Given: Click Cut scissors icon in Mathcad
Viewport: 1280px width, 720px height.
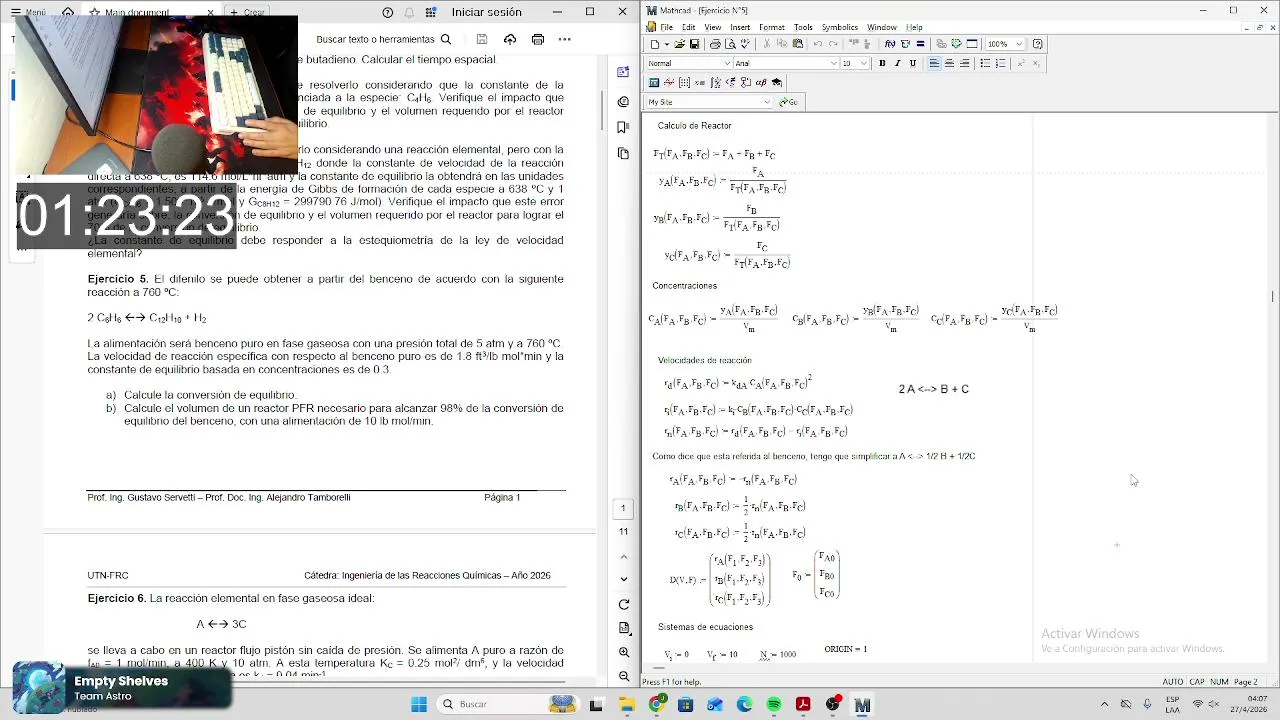Looking at the screenshot, I should (x=766, y=44).
